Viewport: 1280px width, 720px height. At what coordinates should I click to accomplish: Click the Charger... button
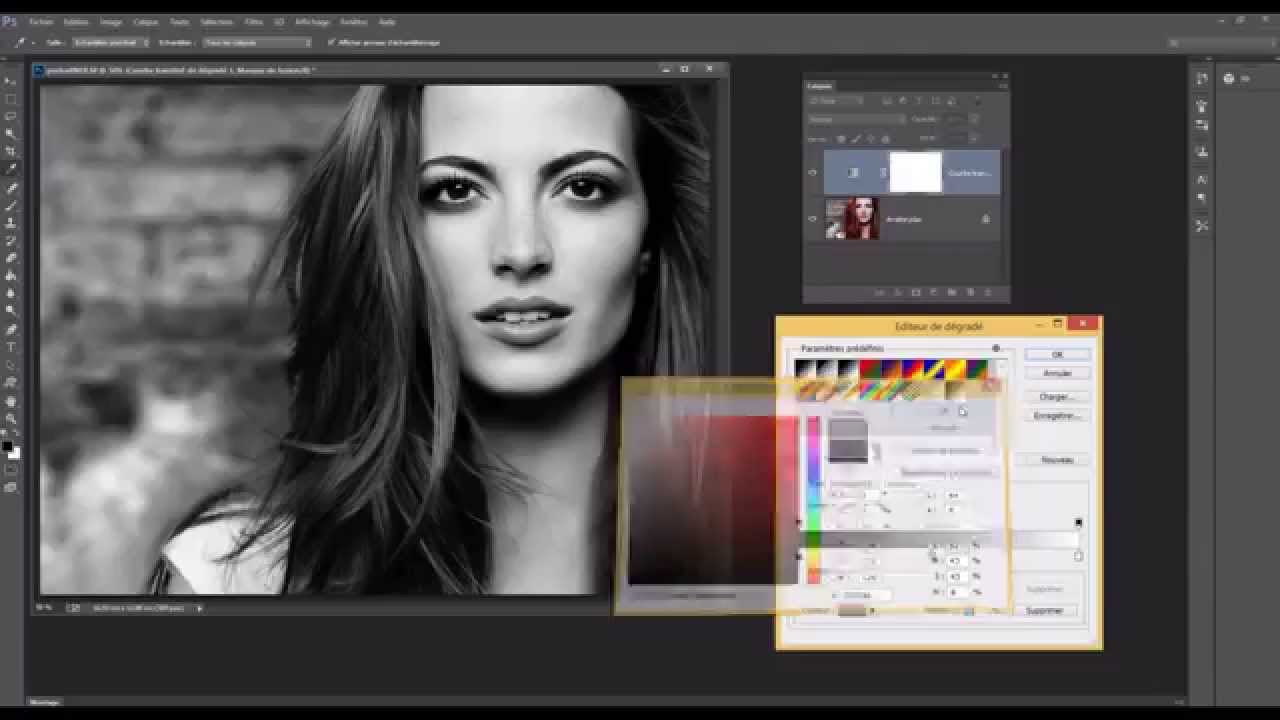pyautogui.click(x=1057, y=397)
